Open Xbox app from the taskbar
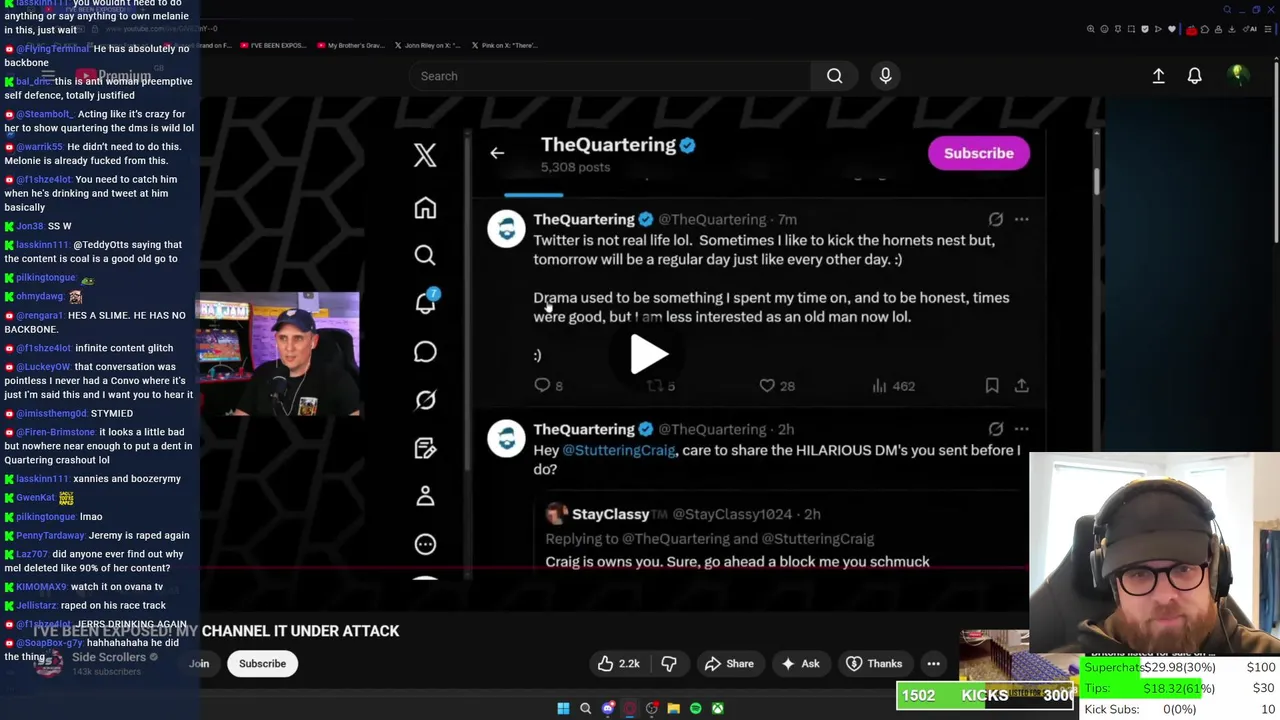The width and height of the screenshot is (1280, 720). pos(717,708)
